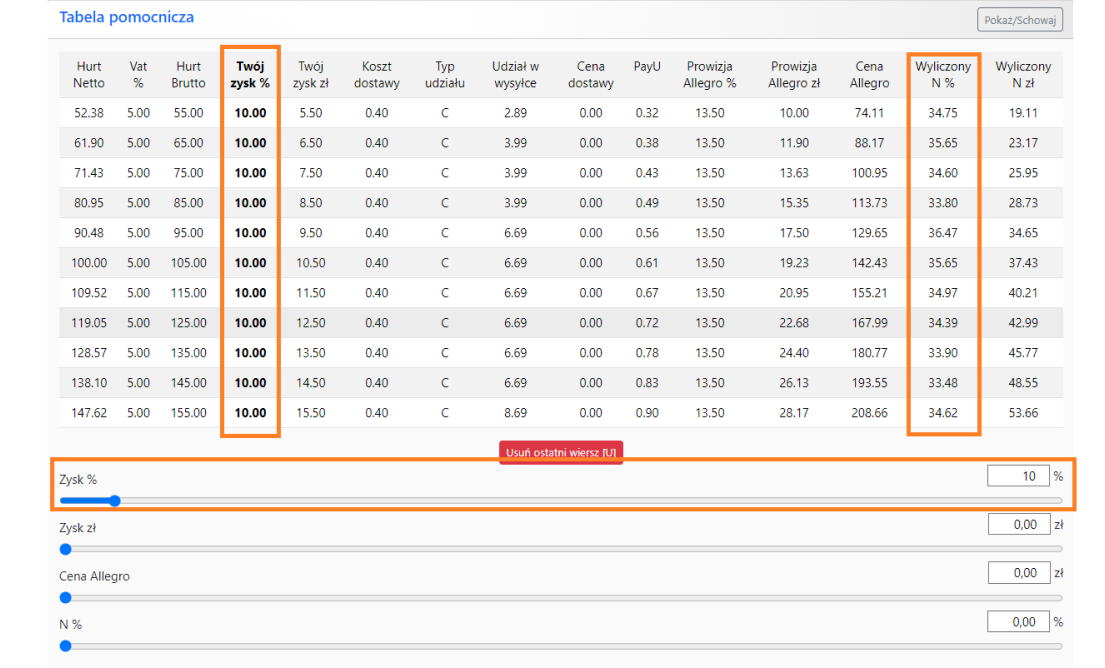1105x668 pixels.
Task: Click the N % slider handle
Action: click(66, 645)
